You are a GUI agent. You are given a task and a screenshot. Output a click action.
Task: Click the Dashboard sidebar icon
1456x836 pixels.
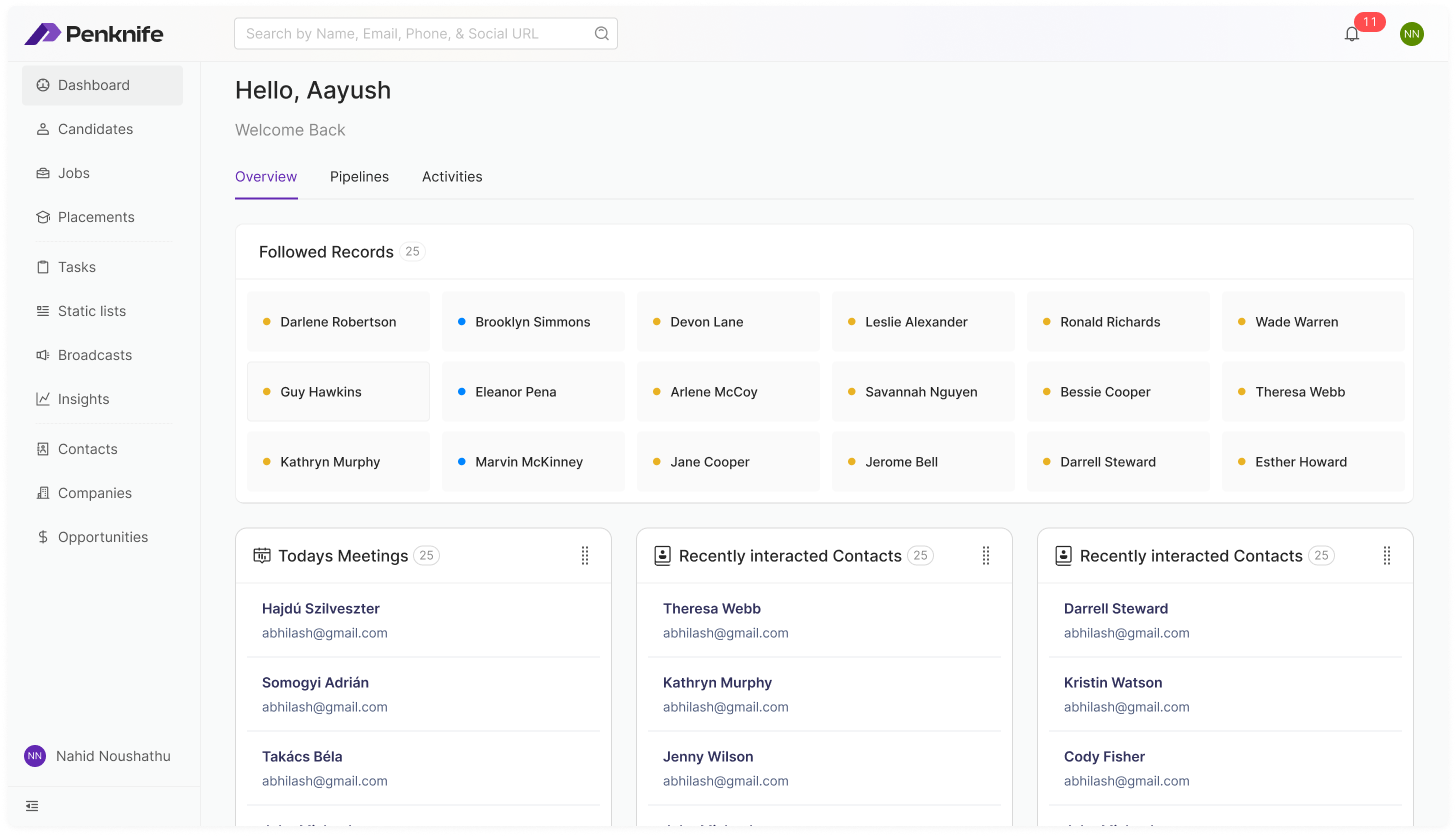pos(43,85)
